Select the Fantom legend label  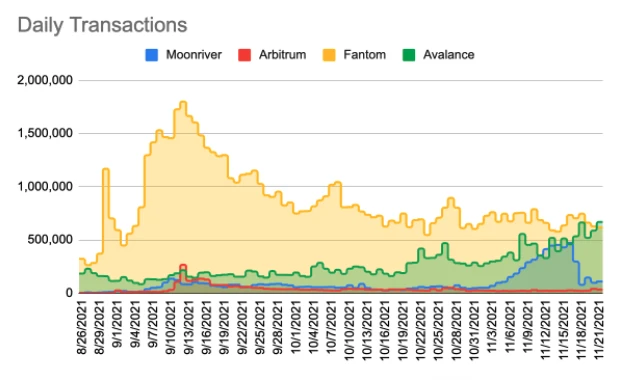pos(365,55)
